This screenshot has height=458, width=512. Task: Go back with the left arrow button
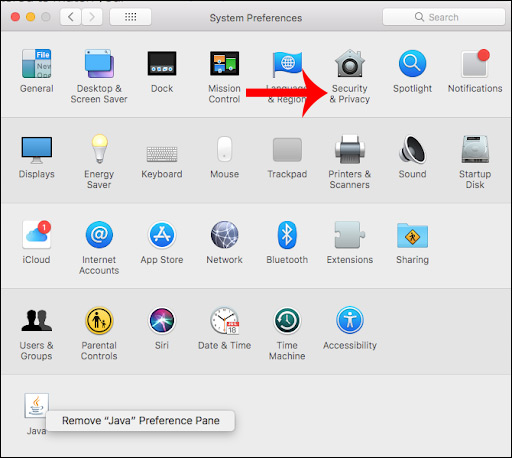[x=71, y=17]
